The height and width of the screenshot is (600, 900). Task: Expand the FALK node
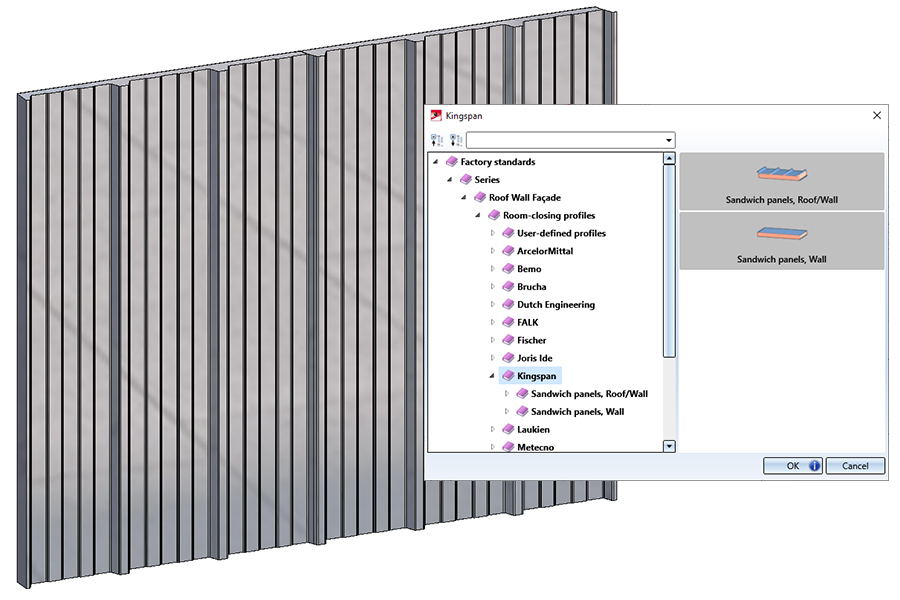pos(492,322)
